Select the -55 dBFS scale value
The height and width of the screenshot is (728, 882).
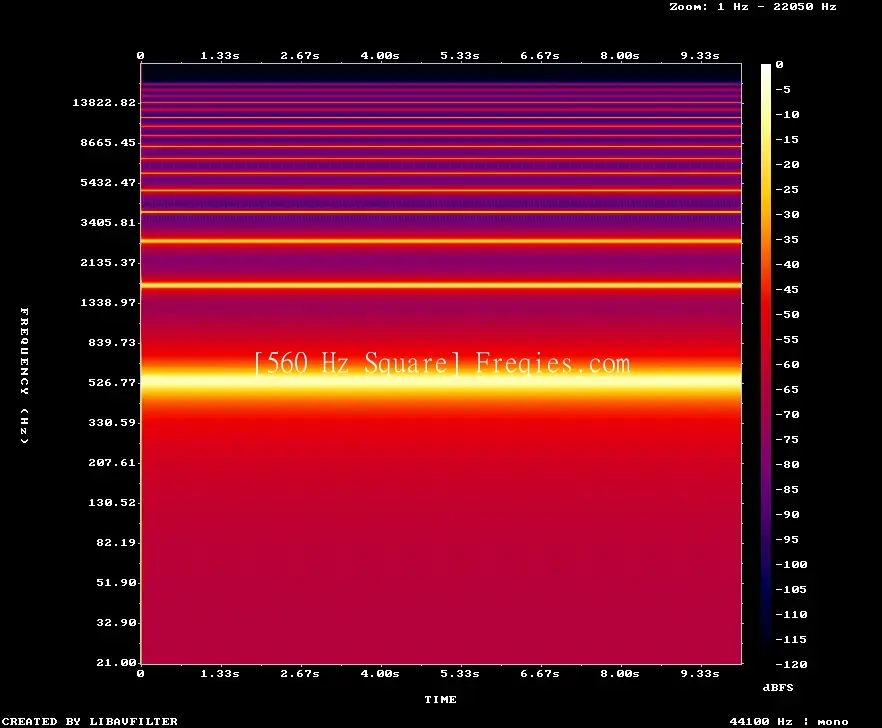click(787, 339)
